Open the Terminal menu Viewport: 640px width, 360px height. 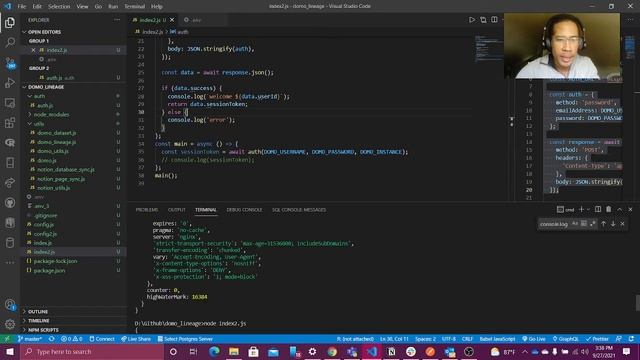click(x=135, y=7)
